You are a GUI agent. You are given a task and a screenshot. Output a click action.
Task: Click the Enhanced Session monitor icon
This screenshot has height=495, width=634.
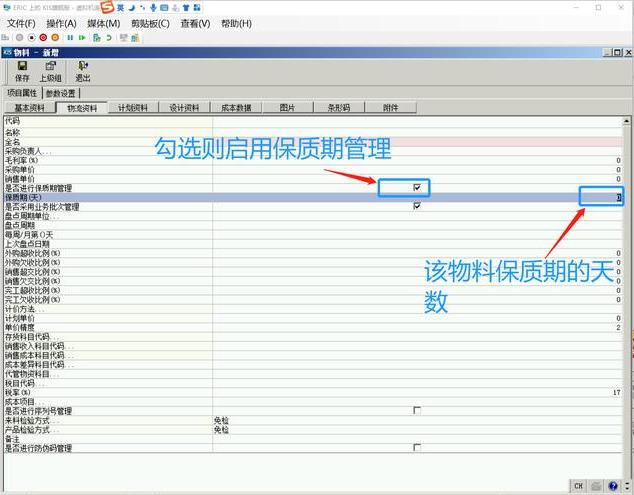(124, 38)
